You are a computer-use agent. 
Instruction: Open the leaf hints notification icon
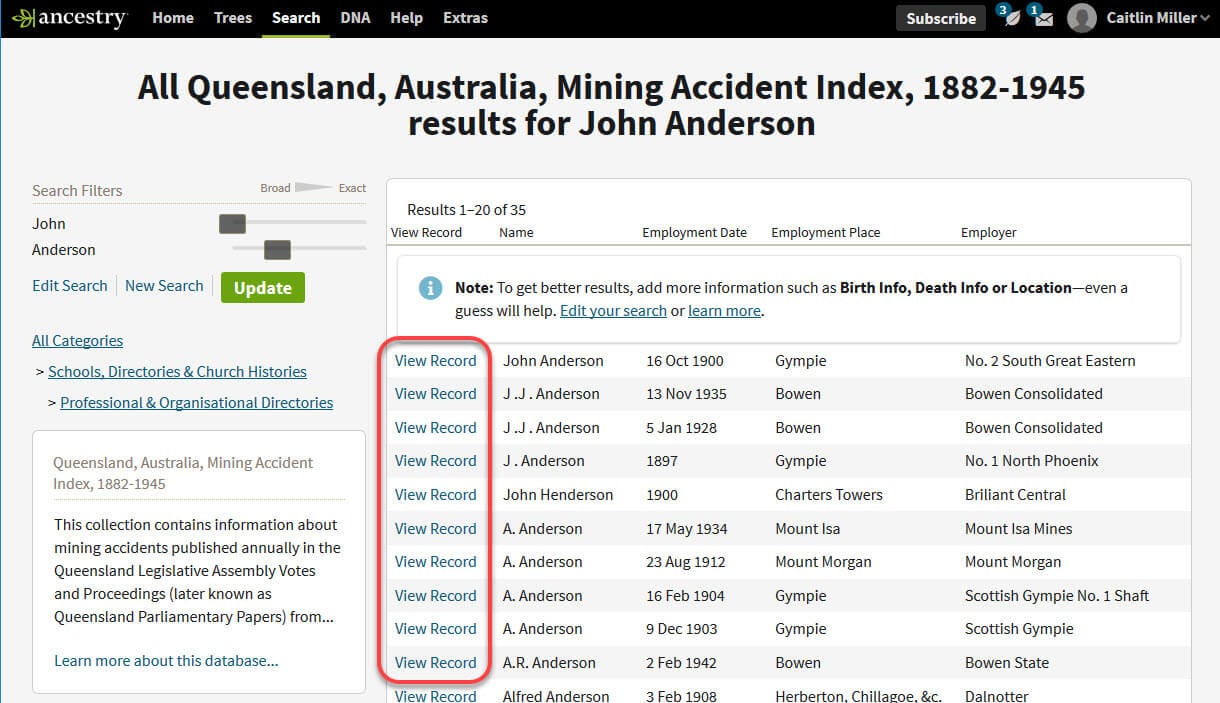point(1010,18)
